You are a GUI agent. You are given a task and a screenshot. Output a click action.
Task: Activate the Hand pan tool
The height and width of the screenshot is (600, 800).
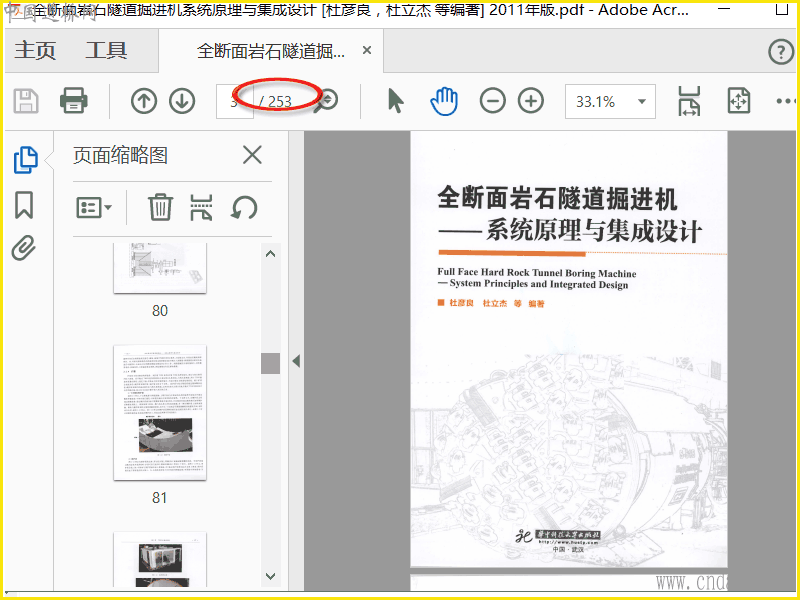coord(444,101)
